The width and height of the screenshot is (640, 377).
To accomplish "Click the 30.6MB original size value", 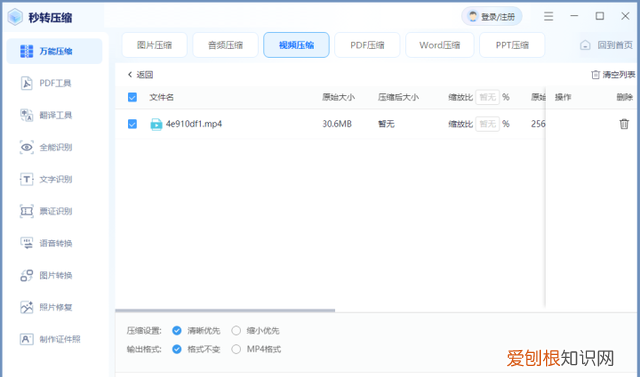I will click(x=337, y=124).
